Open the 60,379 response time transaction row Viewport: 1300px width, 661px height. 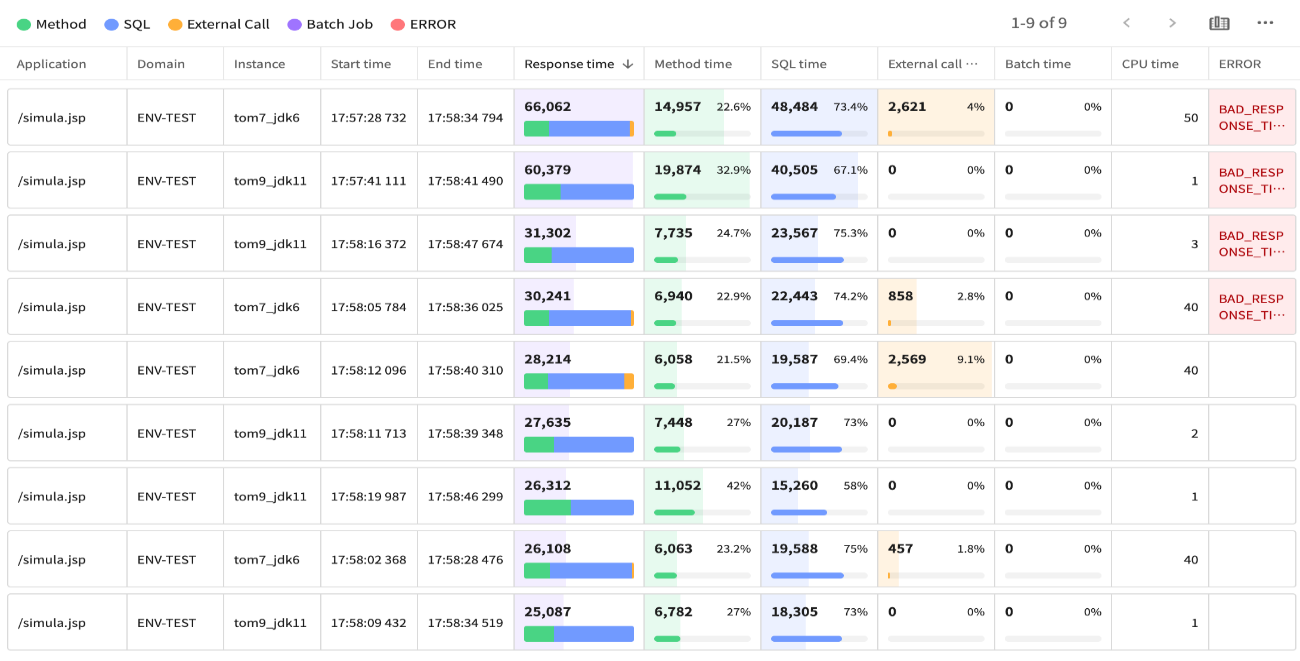coord(547,170)
